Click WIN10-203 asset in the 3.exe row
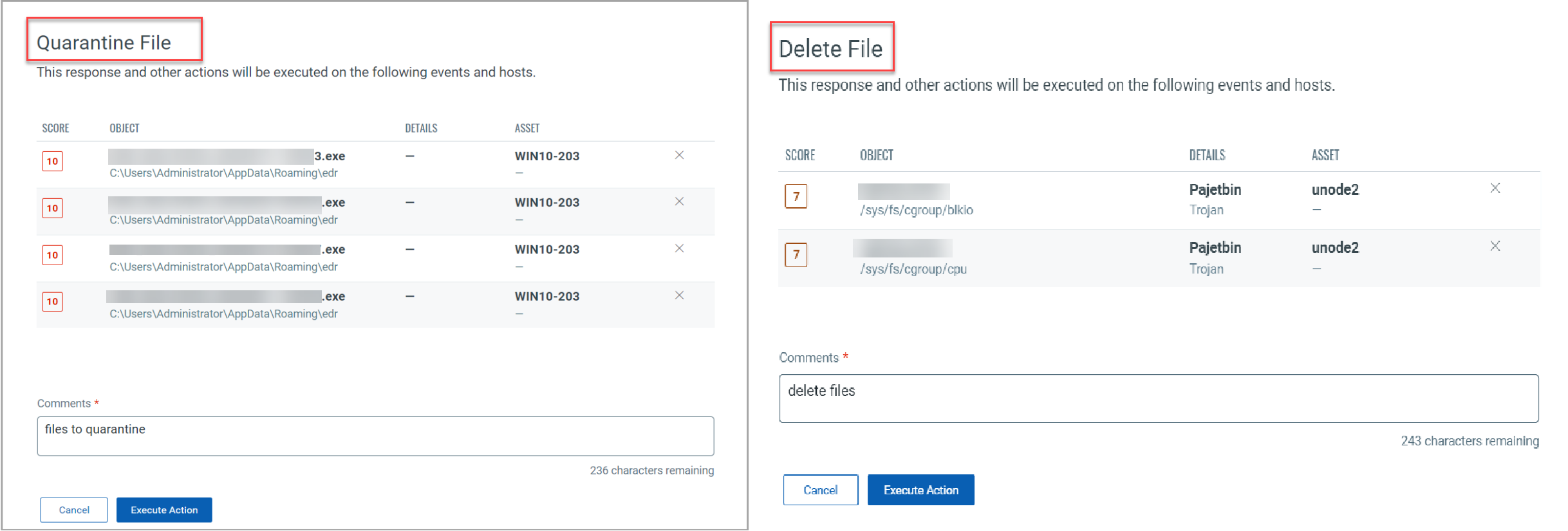The height and width of the screenshot is (531, 1568). (x=547, y=156)
